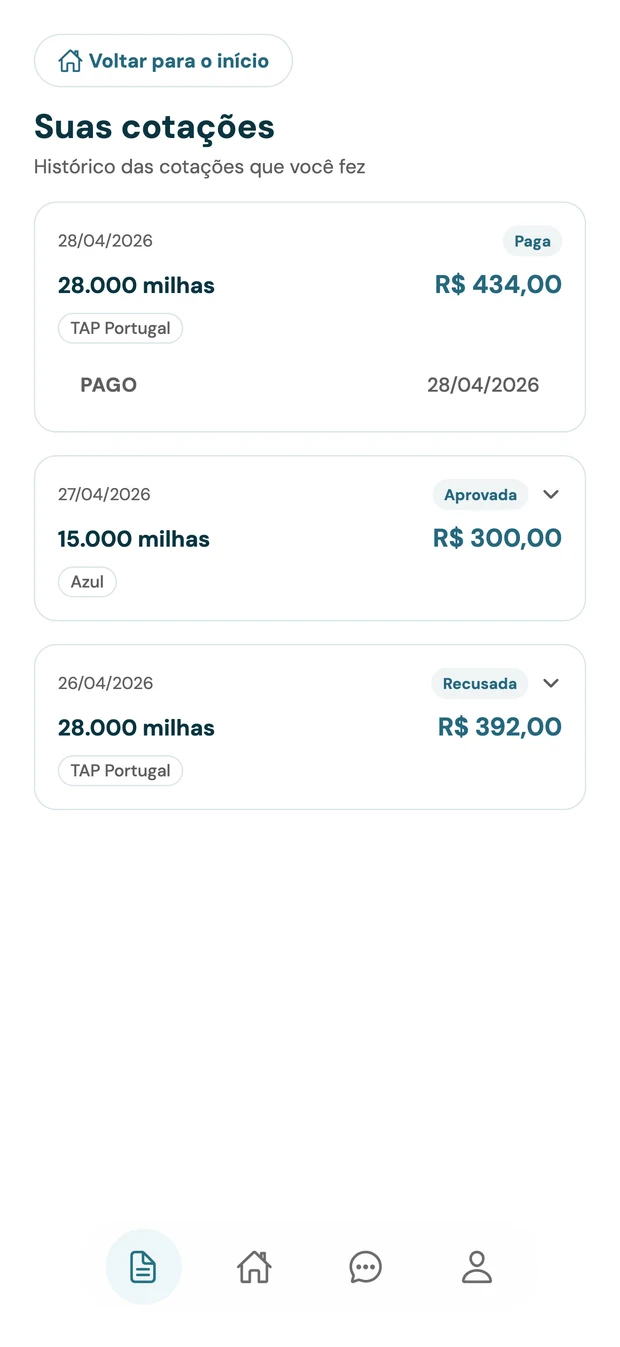The image size is (620, 1347).
Task: Click the Recusada status badge
Action: (480, 683)
